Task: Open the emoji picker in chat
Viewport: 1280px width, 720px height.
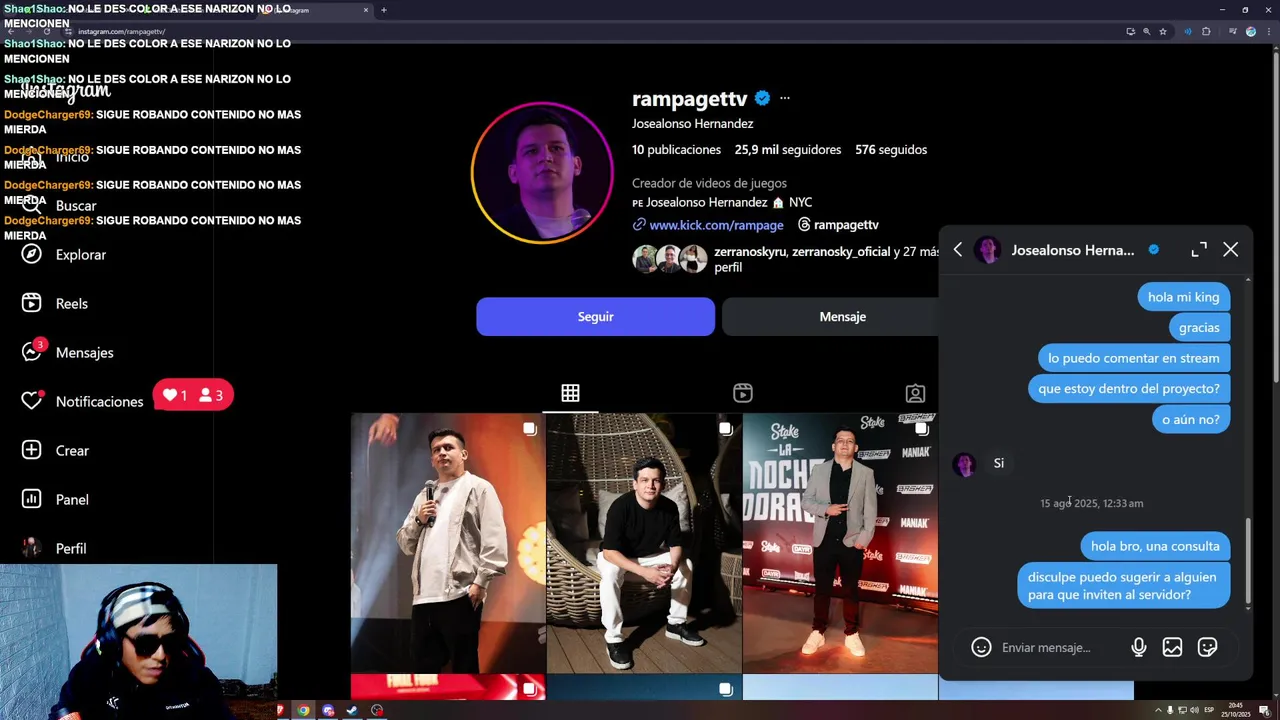Action: pos(981,647)
